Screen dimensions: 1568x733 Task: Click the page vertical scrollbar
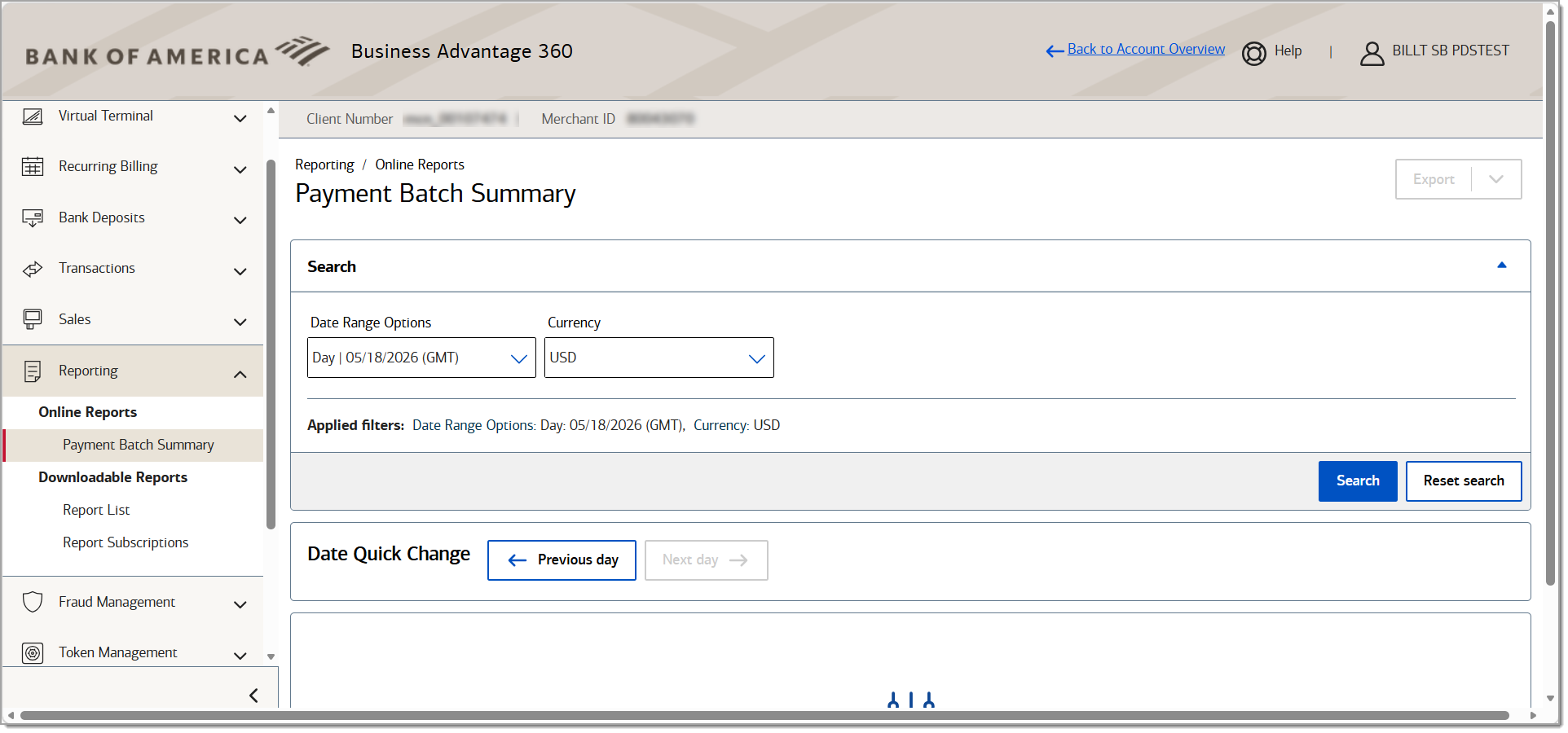[1550, 301]
